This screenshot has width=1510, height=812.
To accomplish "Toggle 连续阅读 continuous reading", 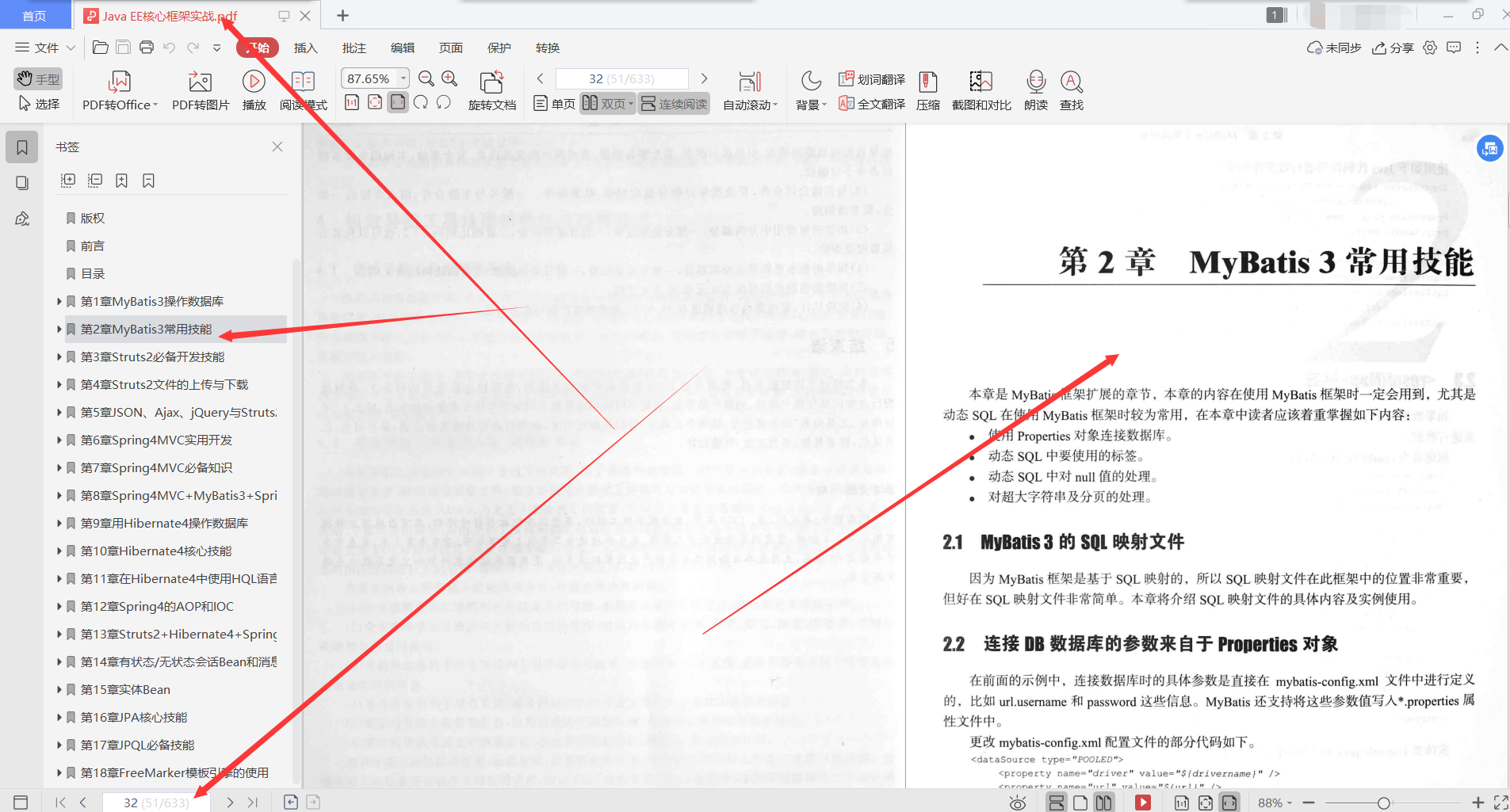I will tap(675, 104).
